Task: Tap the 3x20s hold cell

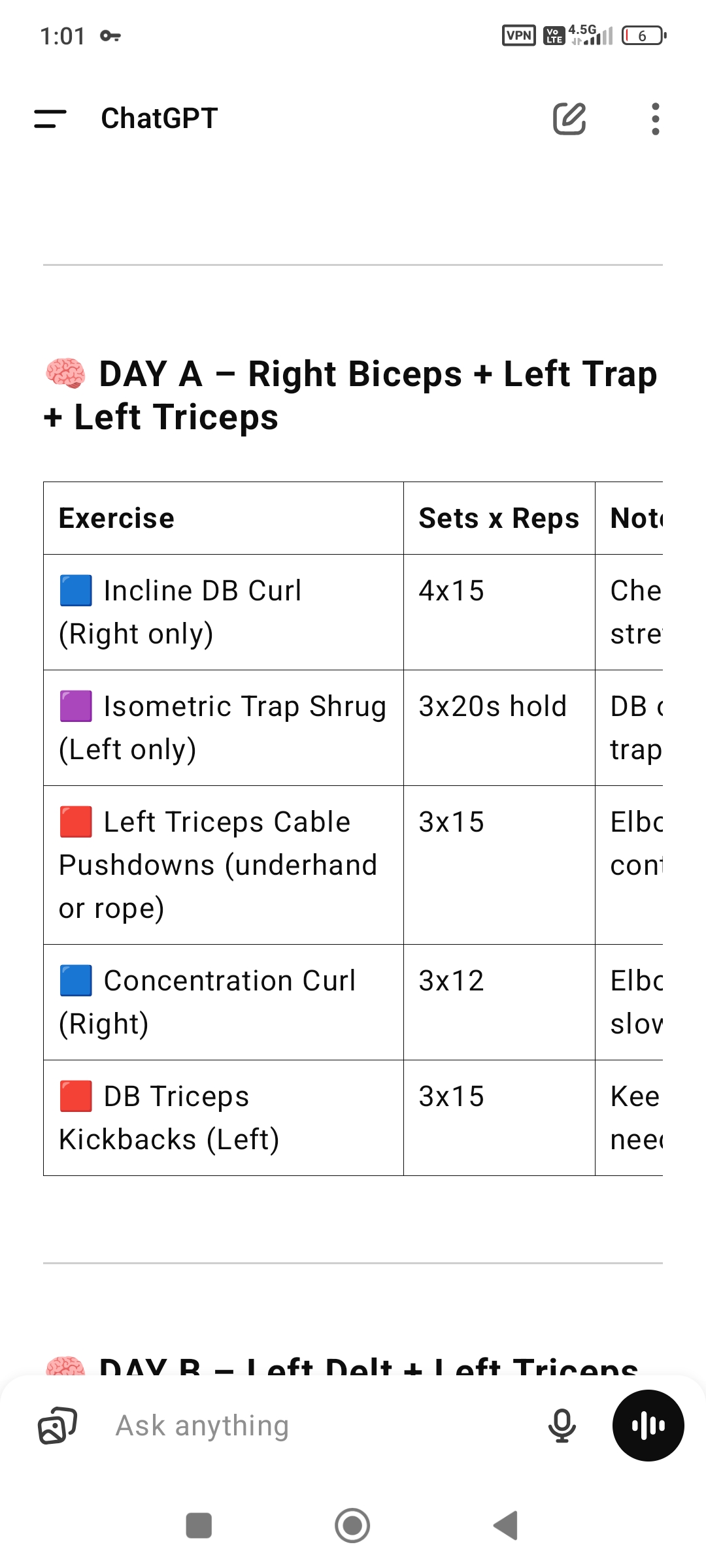Action: (x=499, y=728)
